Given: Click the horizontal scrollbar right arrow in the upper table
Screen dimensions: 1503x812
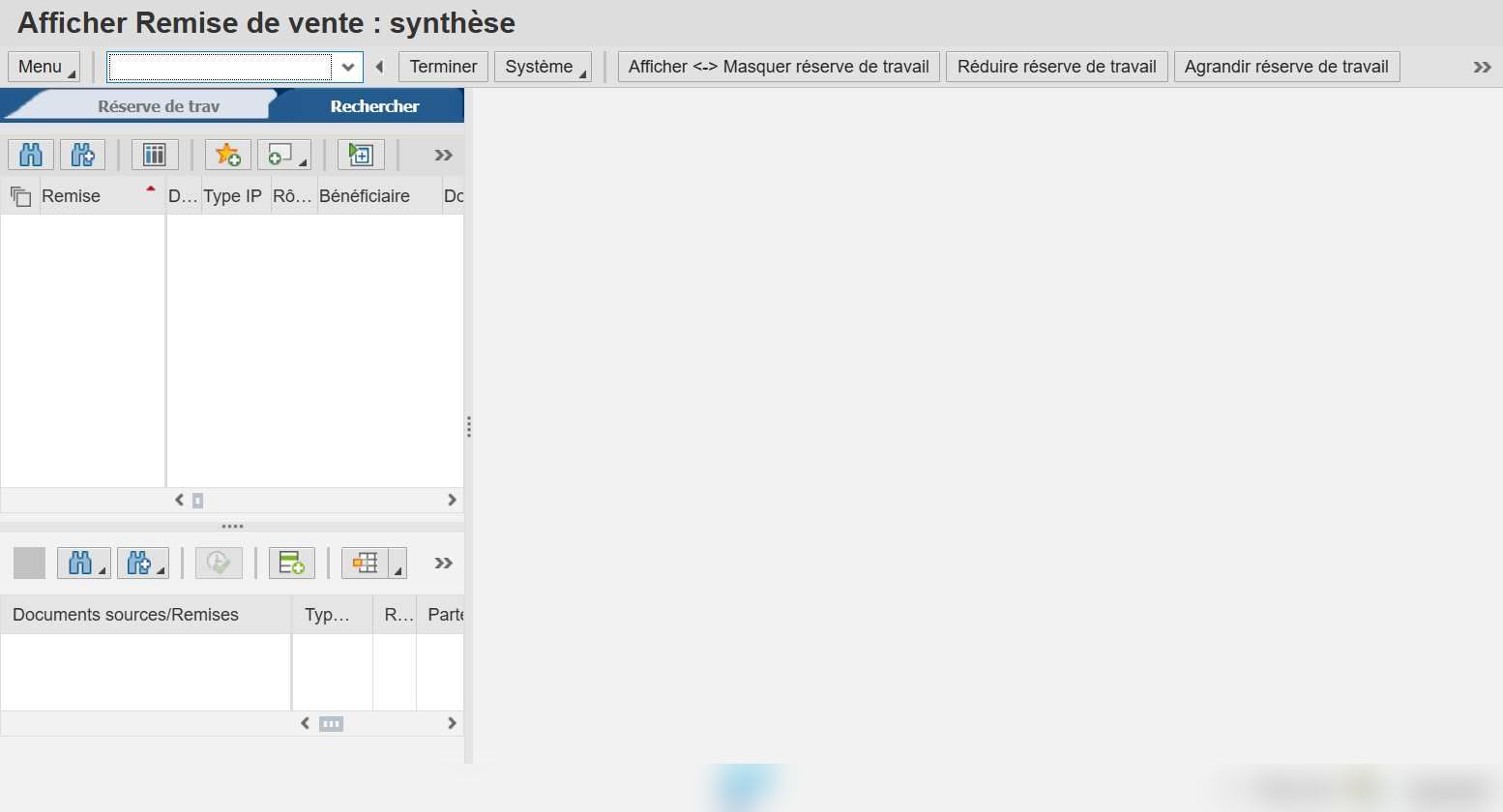Looking at the screenshot, I should click(x=452, y=500).
